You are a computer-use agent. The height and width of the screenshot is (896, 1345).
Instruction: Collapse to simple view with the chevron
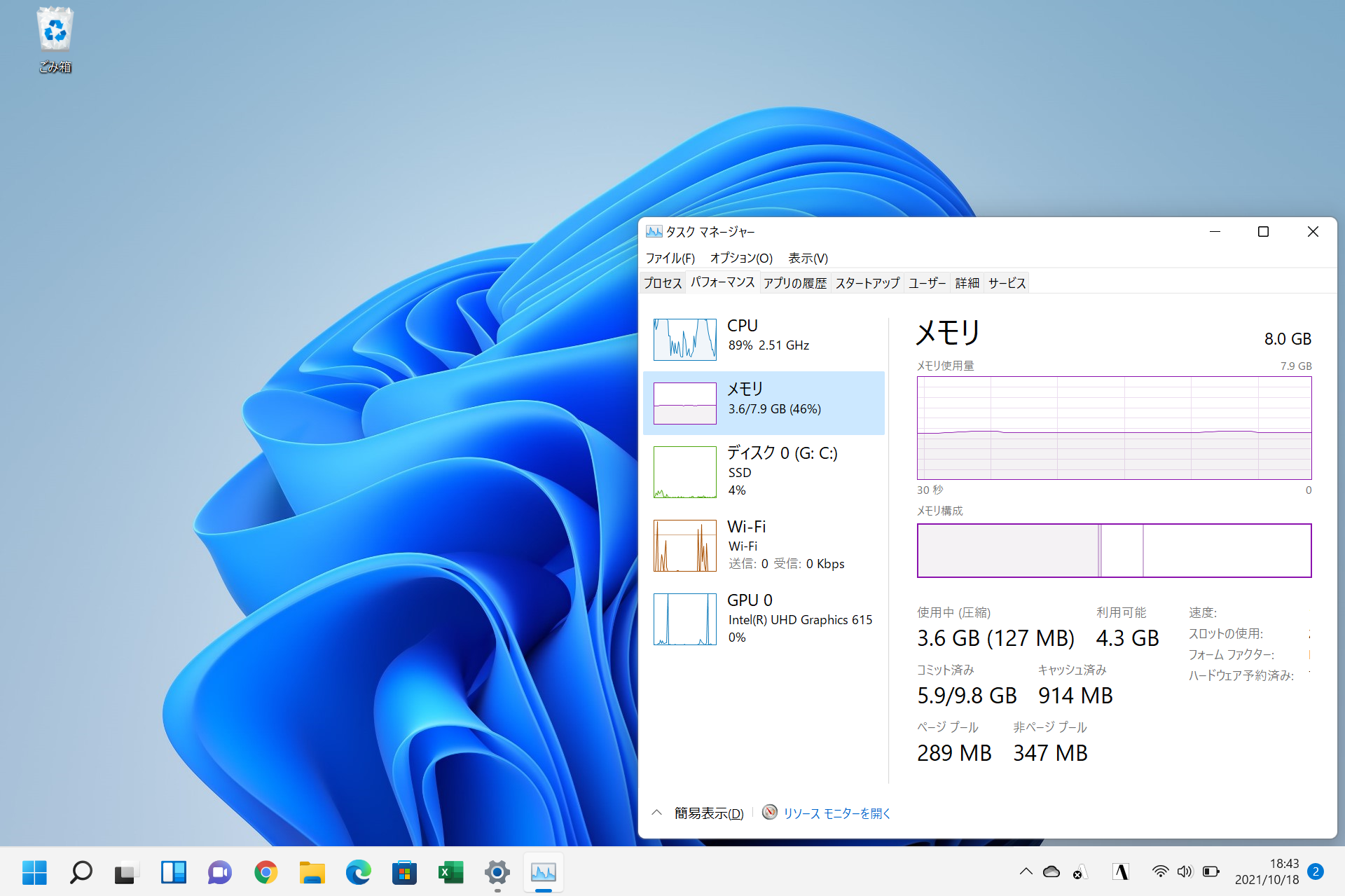pyautogui.click(x=656, y=813)
